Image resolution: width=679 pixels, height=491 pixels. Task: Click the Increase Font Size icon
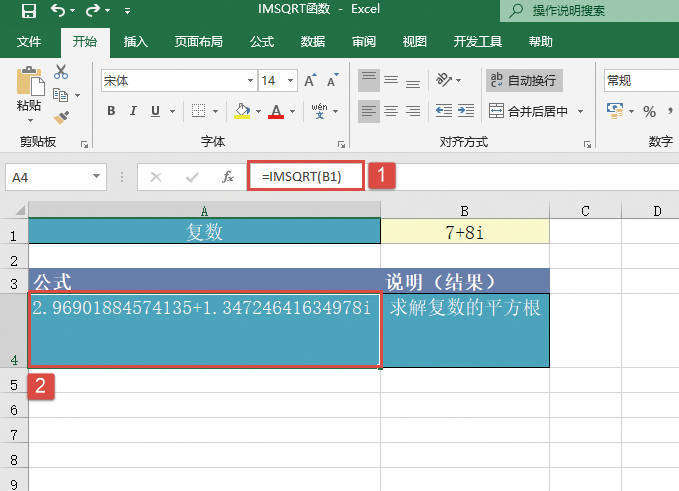(310, 80)
